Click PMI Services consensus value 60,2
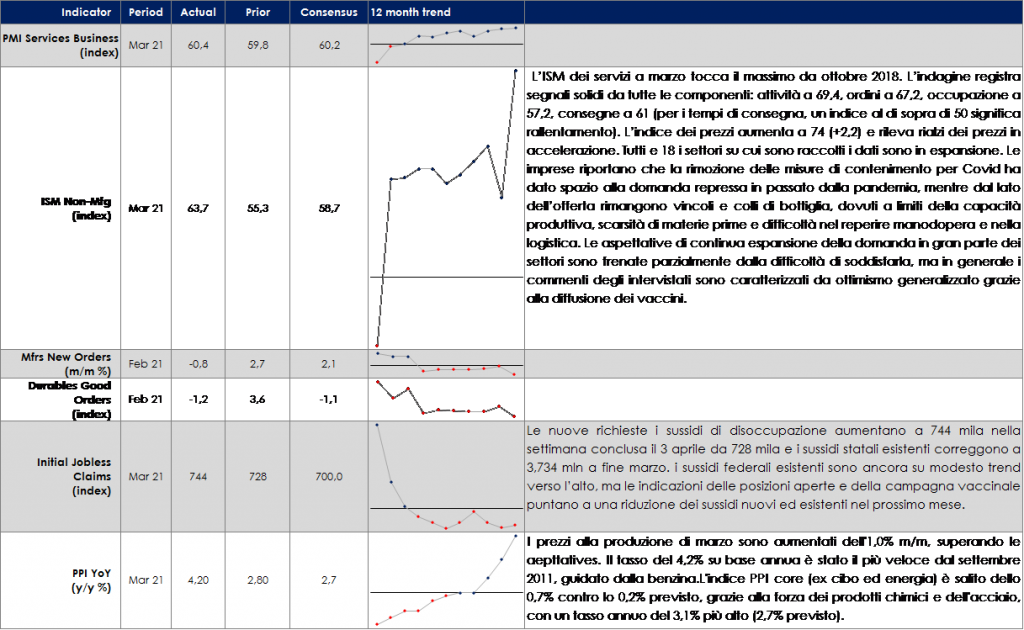Image resolution: width=1024 pixels, height=630 pixels. coord(328,45)
